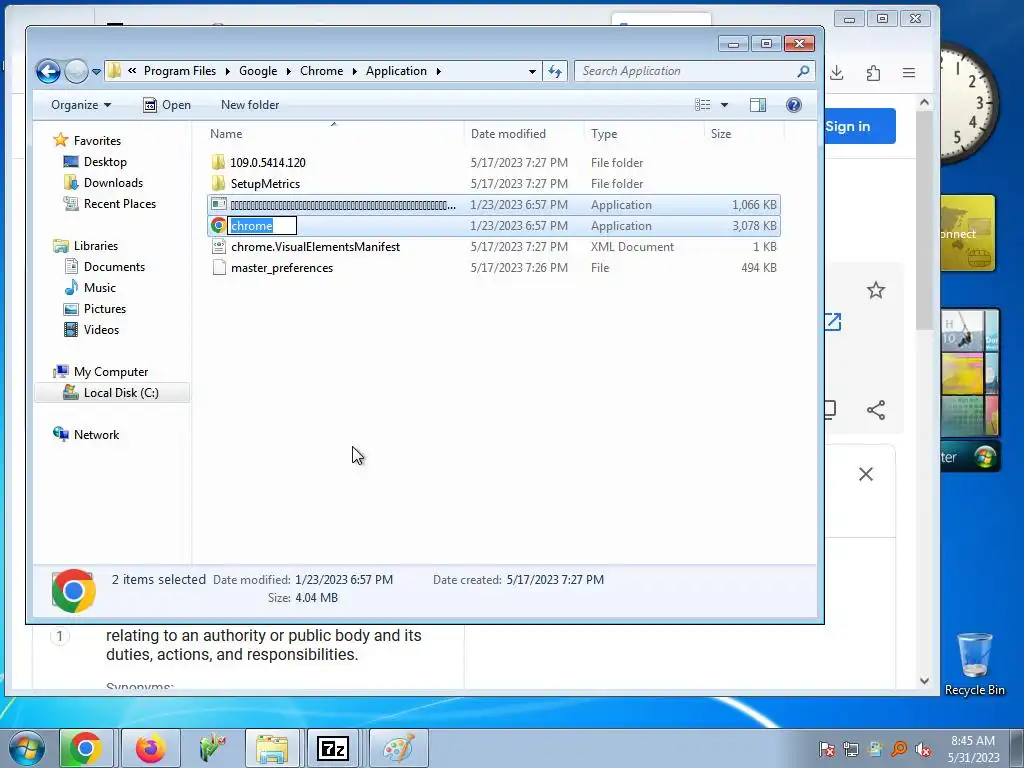
Task: Open browser extensions puzzle icon
Action: (x=873, y=72)
